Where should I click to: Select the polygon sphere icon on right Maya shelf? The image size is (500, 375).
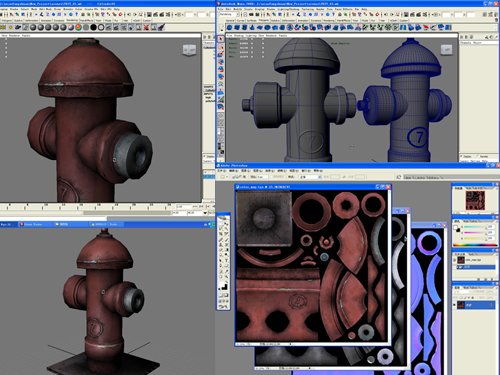click(230, 27)
